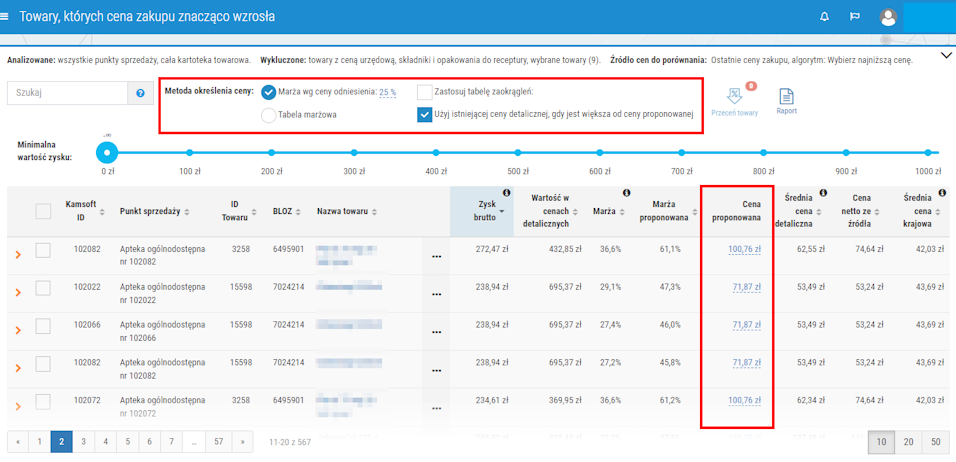Viewport: 956px width, 462px height.
Task: Go to page 3 in pagination
Action: pyautogui.click(x=84, y=441)
